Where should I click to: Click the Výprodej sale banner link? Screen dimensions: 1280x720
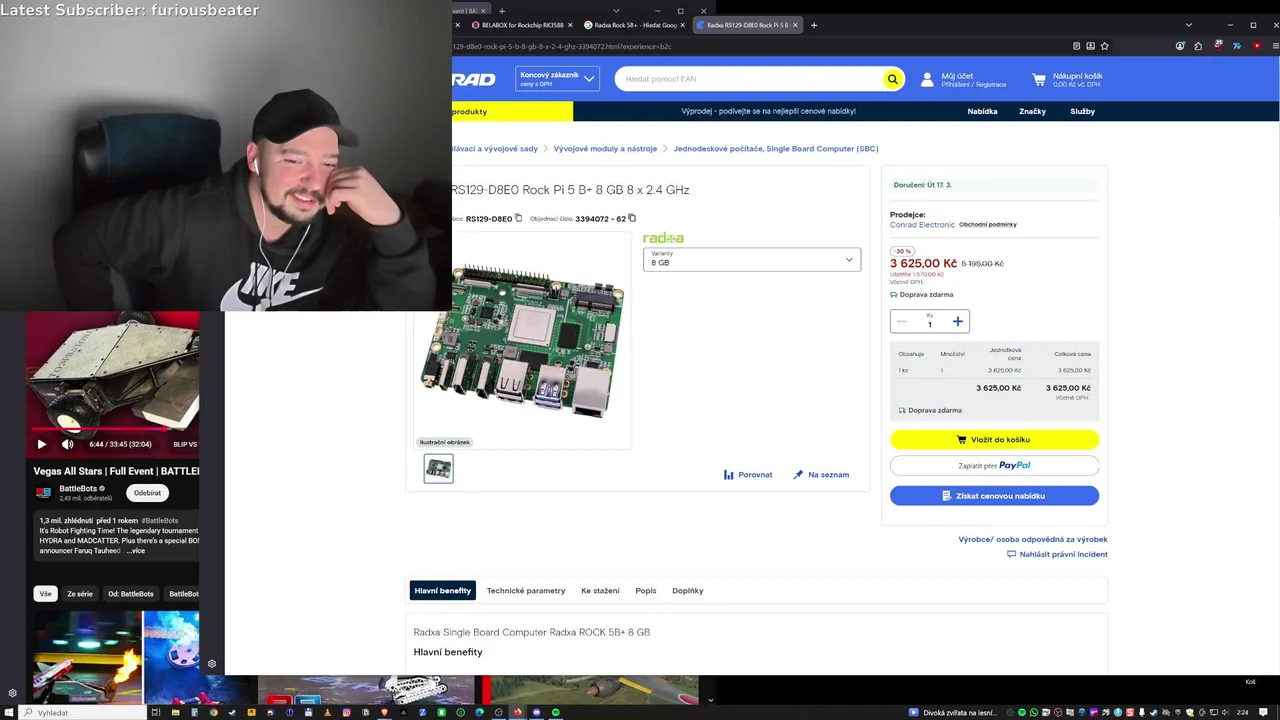pyautogui.click(x=769, y=111)
